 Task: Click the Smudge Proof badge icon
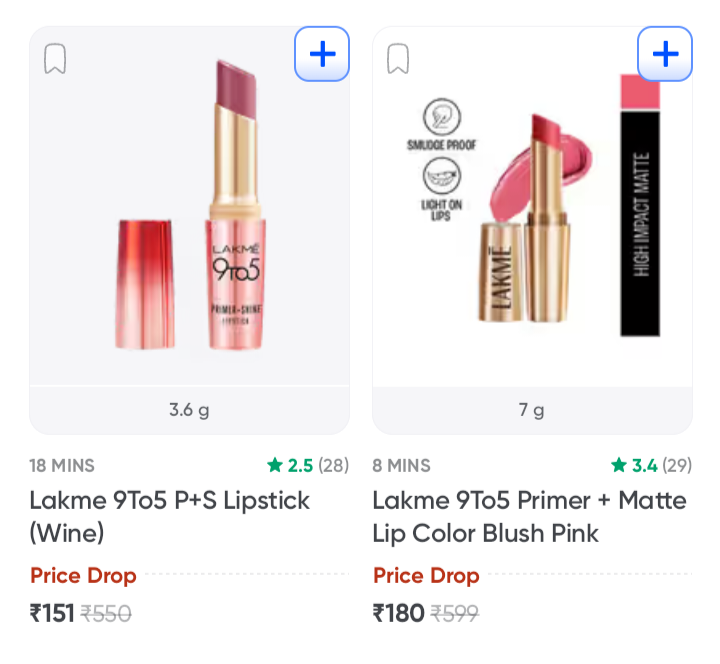point(442,117)
